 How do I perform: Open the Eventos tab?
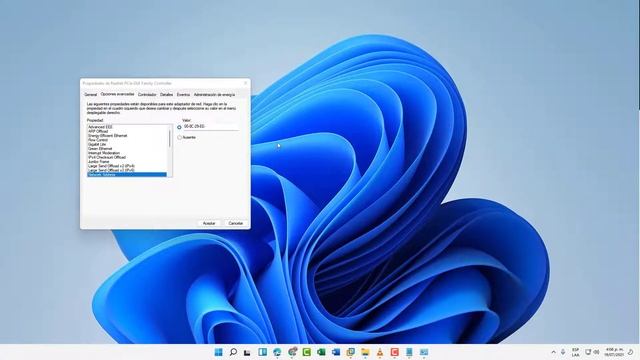click(183, 95)
